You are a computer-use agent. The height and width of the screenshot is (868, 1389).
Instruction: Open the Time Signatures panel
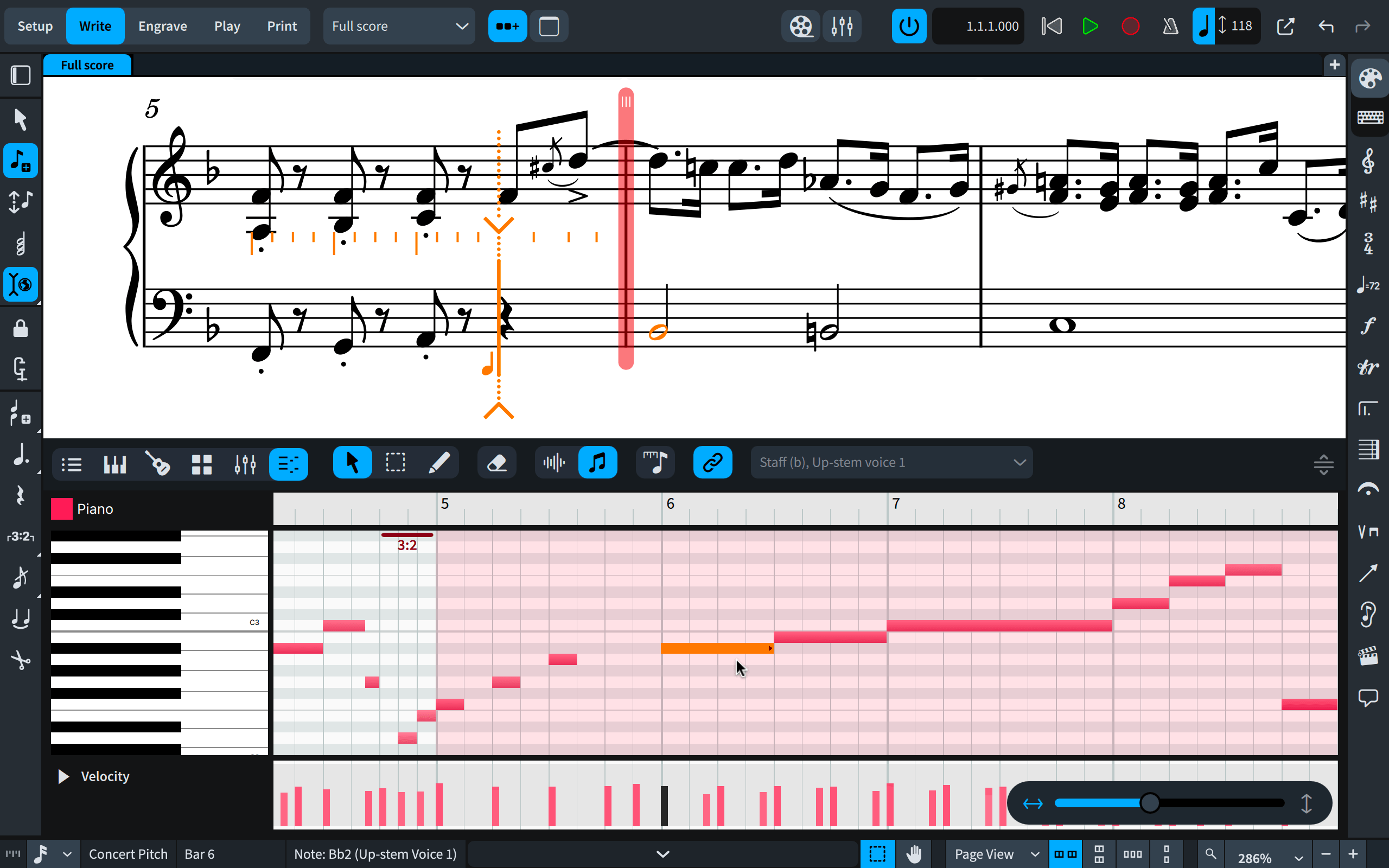pyautogui.click(x=1369, y=243)
